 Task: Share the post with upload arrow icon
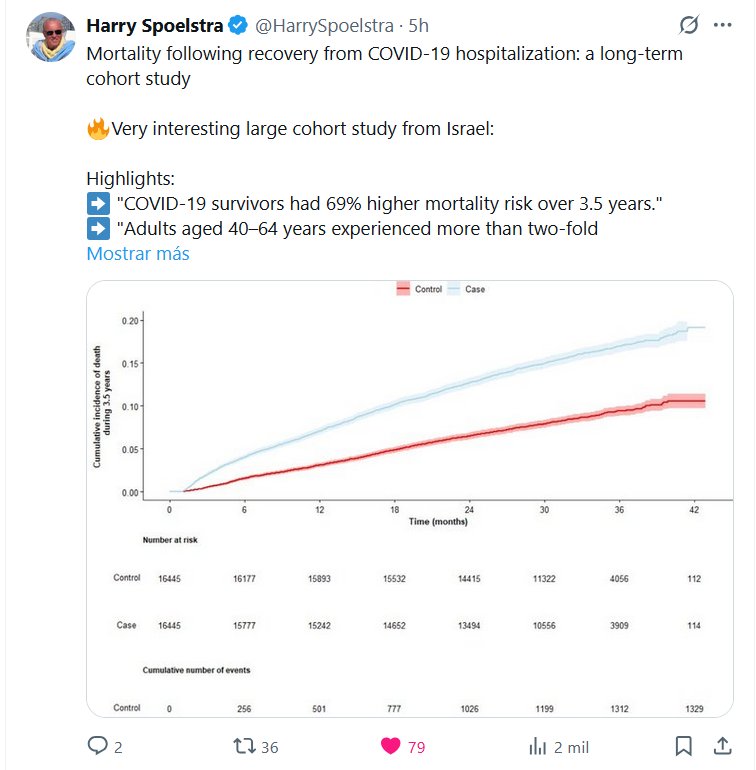pos(722,746)
